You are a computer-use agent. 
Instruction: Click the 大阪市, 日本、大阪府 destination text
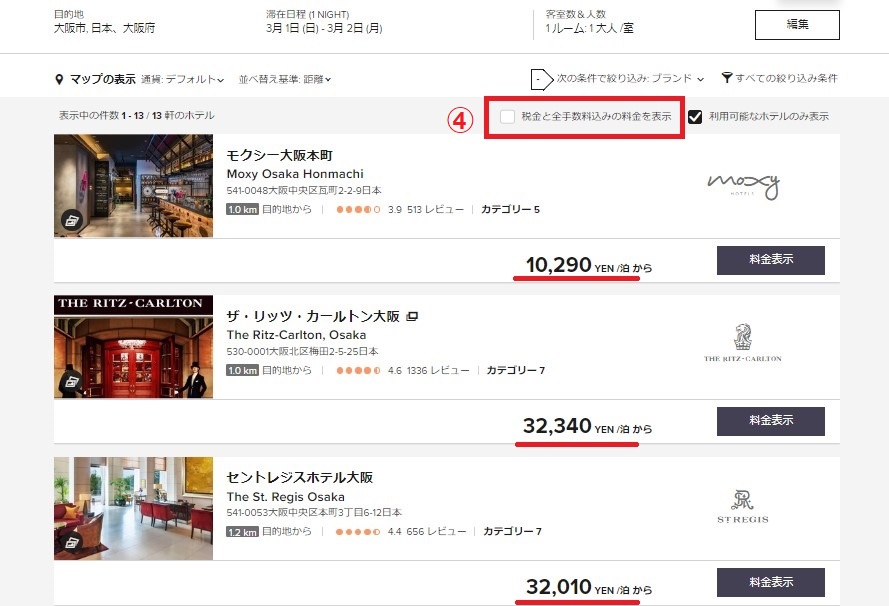pyautogui.click(x=104, y=28)
